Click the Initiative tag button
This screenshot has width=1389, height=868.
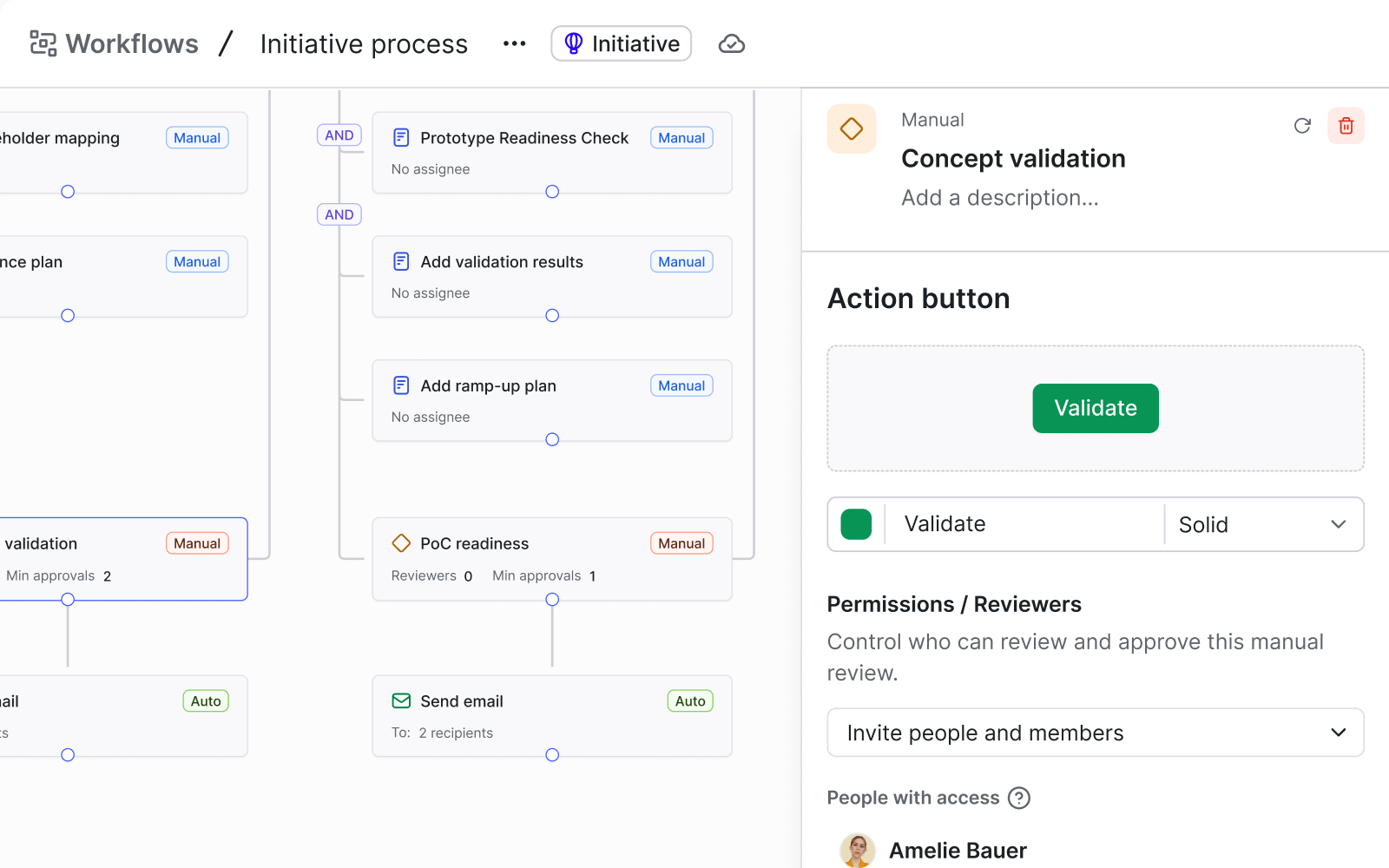pos(622,43)
